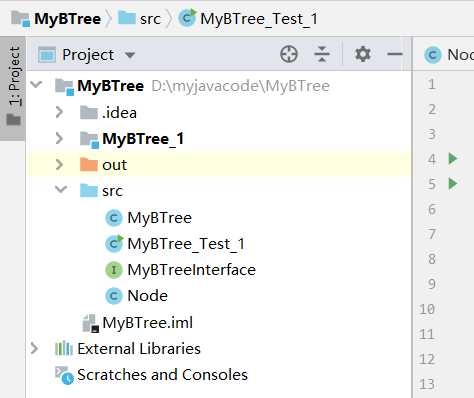Click the class icon on the editor tab
The width and height of the screenshot is (474, 398).
[x=432, y=55]
